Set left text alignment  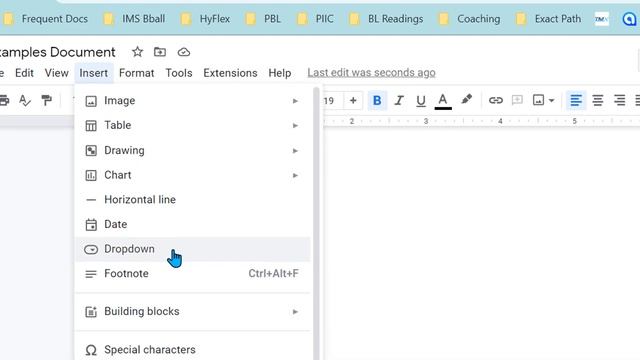pyautogui.click(x=576, y=100)
